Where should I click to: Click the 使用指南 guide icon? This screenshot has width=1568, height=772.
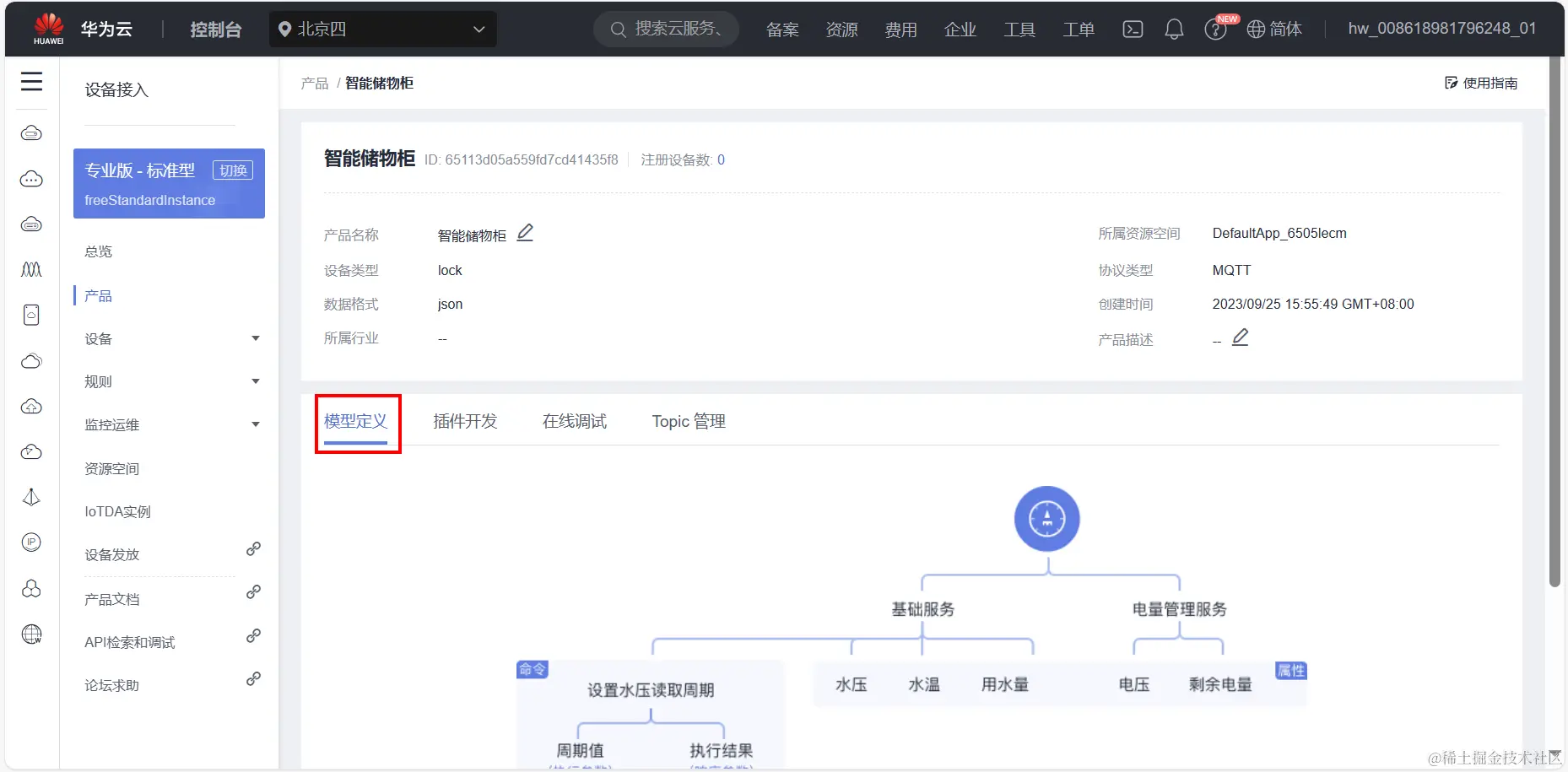click(x=1452, y=83)
